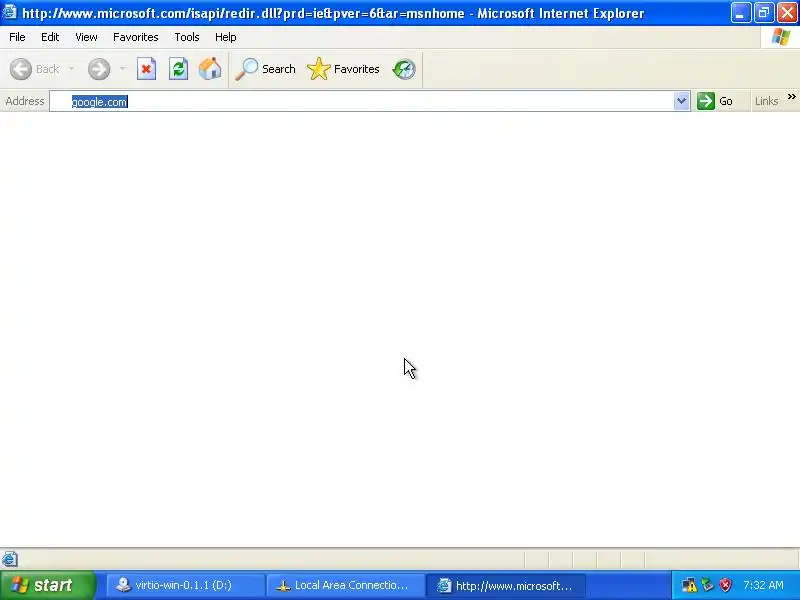Close the Internet Explorer window
800x600 pixels.
point(787,13)
